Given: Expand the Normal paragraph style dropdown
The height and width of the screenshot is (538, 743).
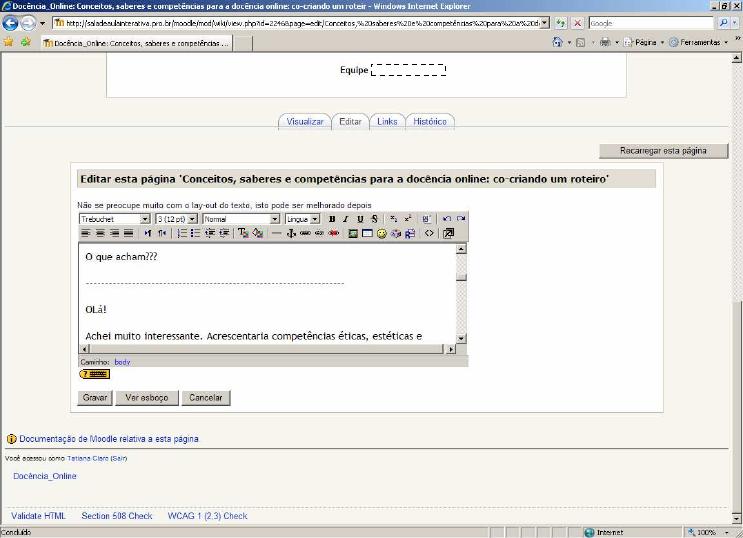Looking at the screenshot, I should (275, 219).
